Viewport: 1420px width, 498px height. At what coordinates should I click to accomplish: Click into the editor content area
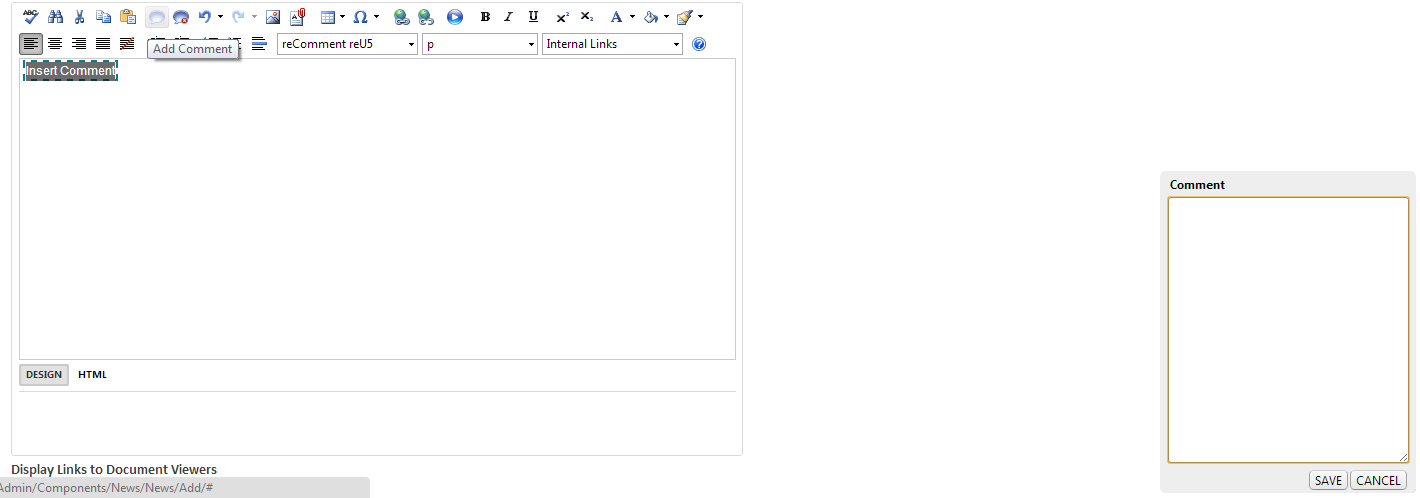pos(377,210)
